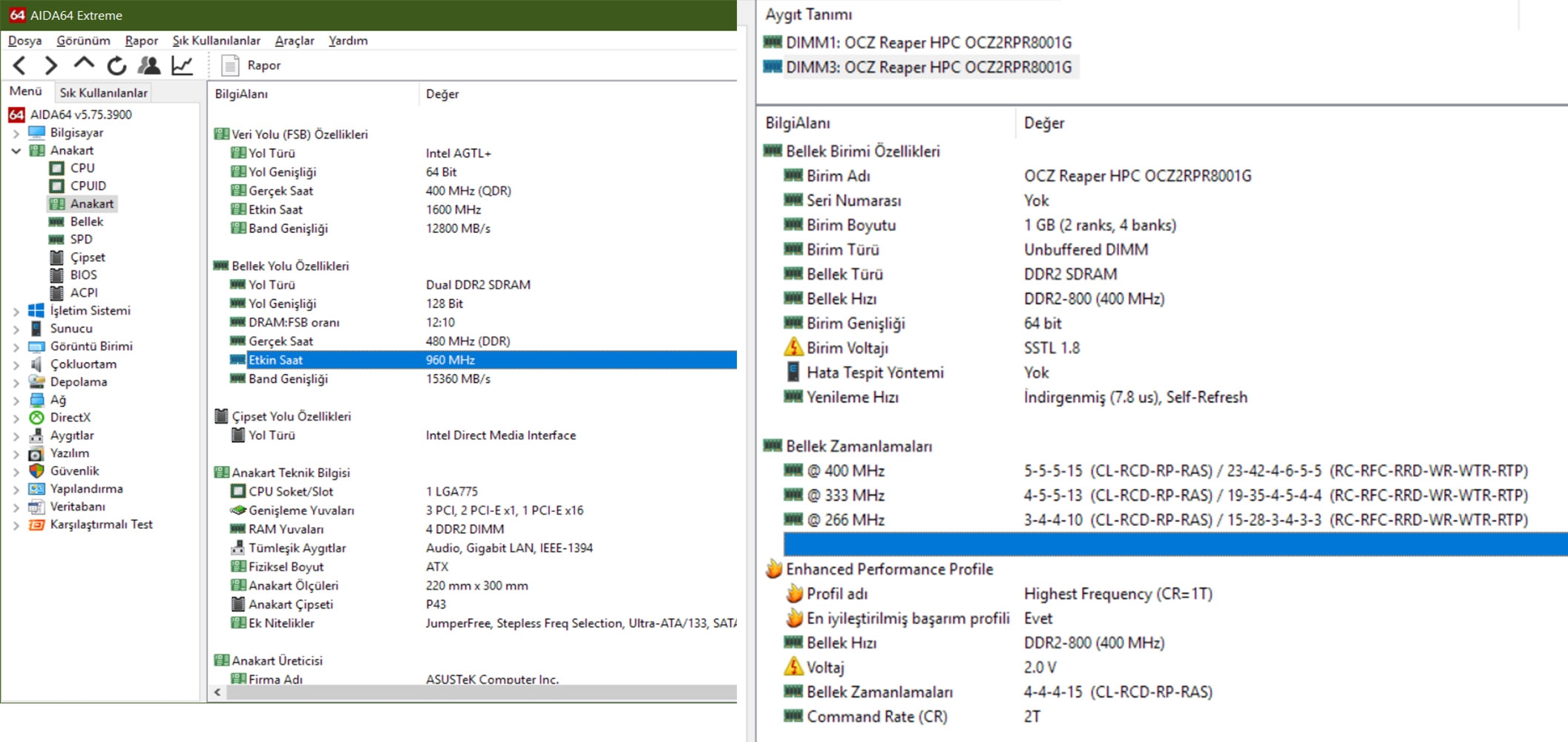Select the SPD item in sidebar
Image resolution: width=1568 pixels, height=742 pixels.
point(81,240)
